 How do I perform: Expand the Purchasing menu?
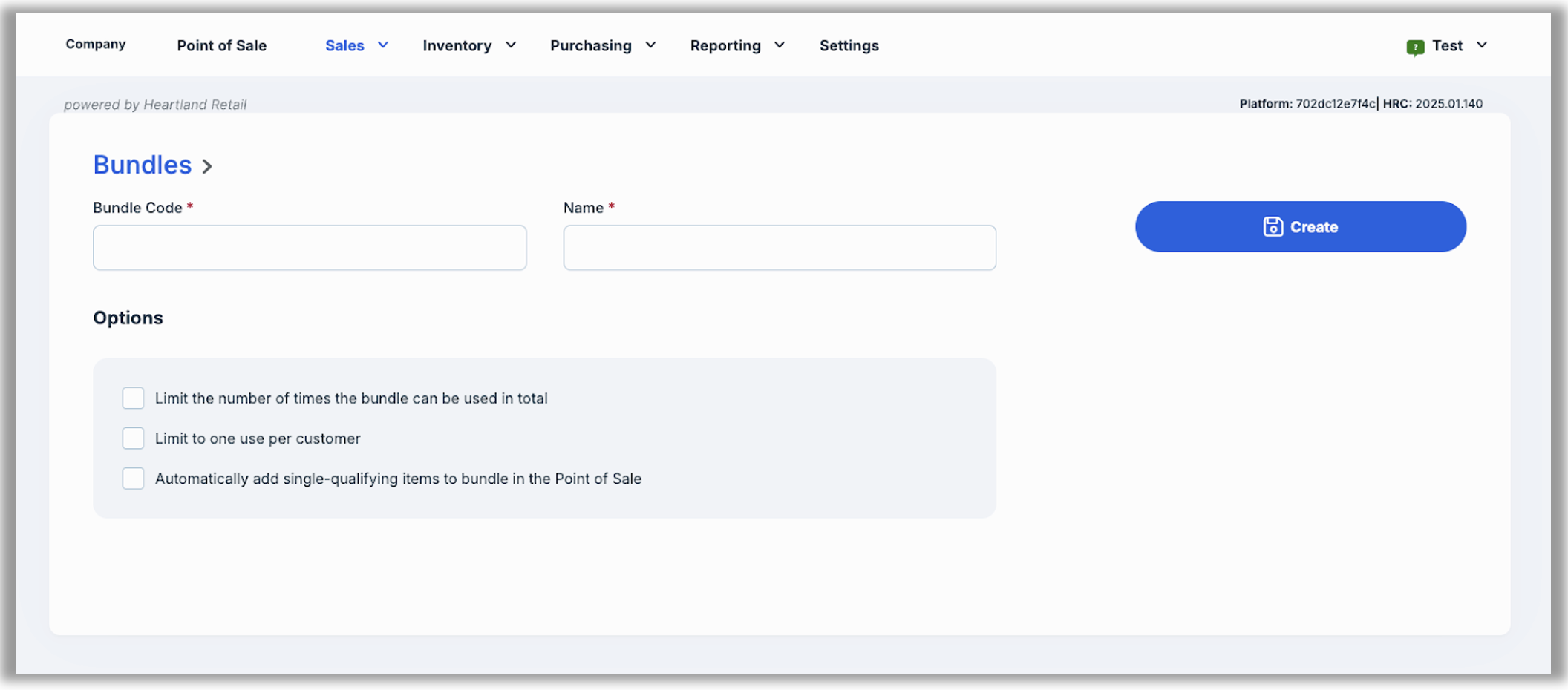[x=602, y=46]
